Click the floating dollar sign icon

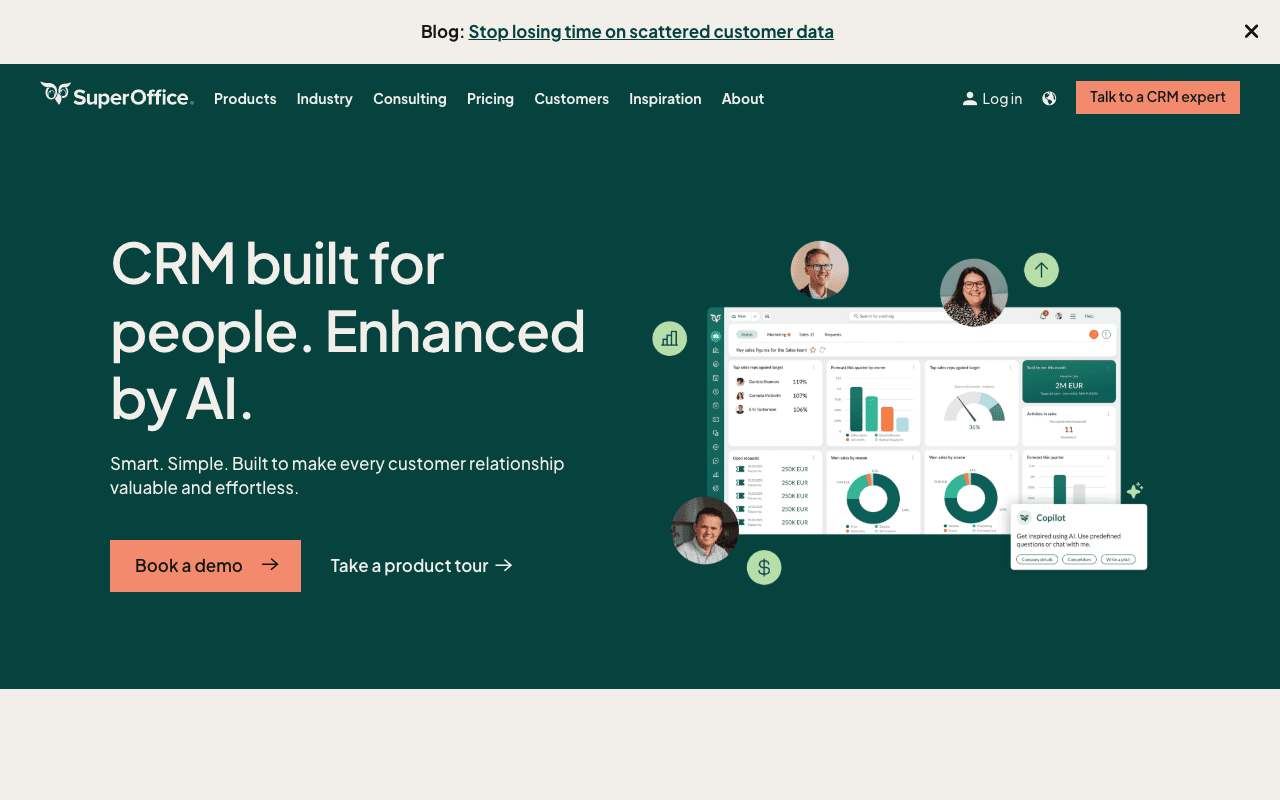764,567
